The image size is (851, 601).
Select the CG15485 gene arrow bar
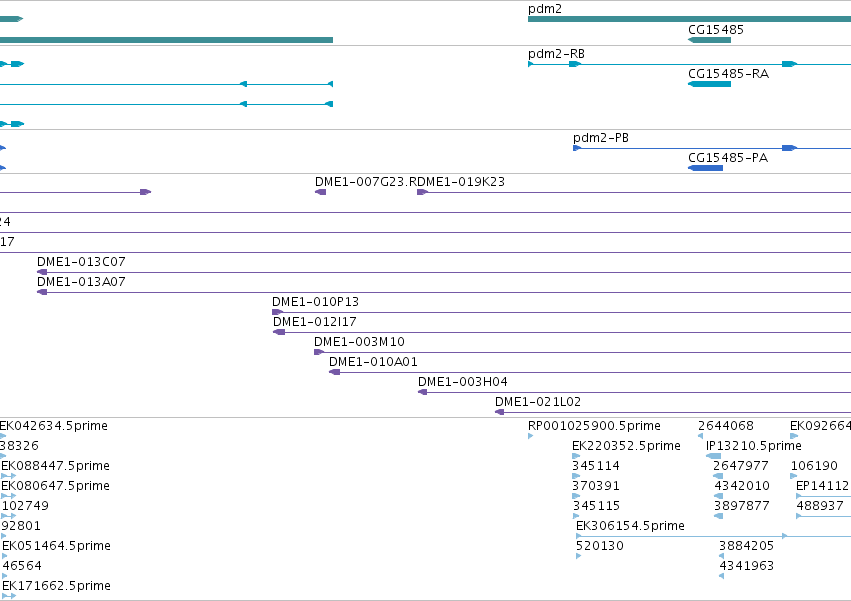(709, 40)
